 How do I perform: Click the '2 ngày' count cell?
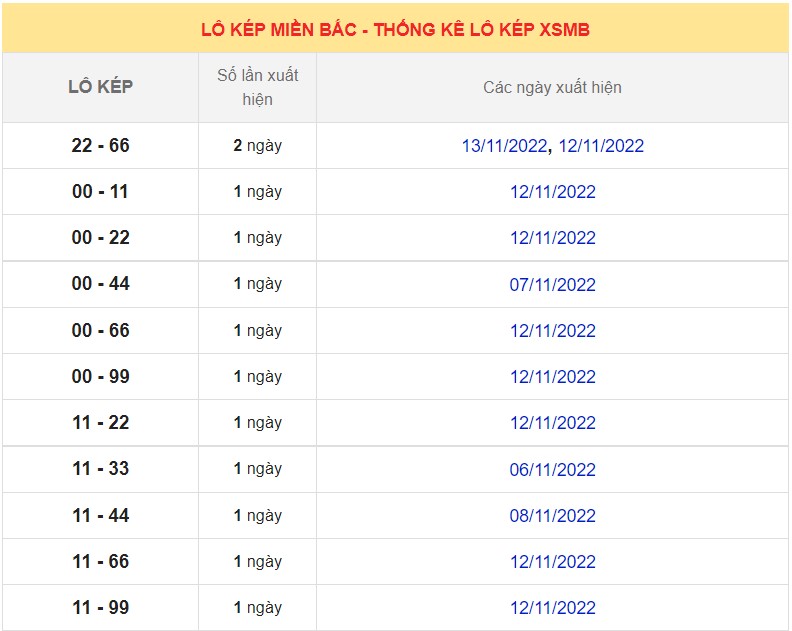coord(258,145)
